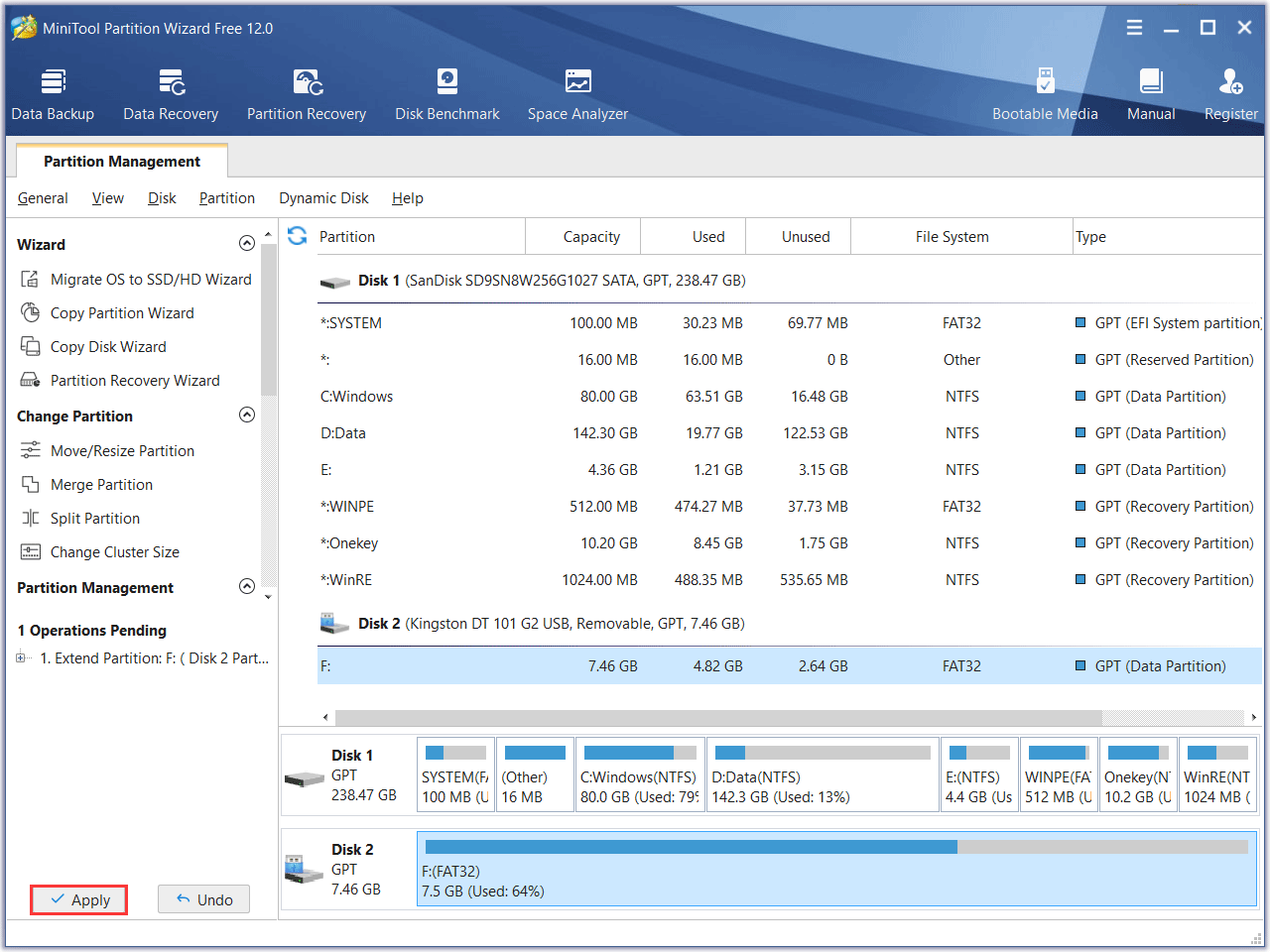Image resolution: width=1270 pixels, height=952 pixels.
Task: Apply the pending operations
Action: coord(78,899)
